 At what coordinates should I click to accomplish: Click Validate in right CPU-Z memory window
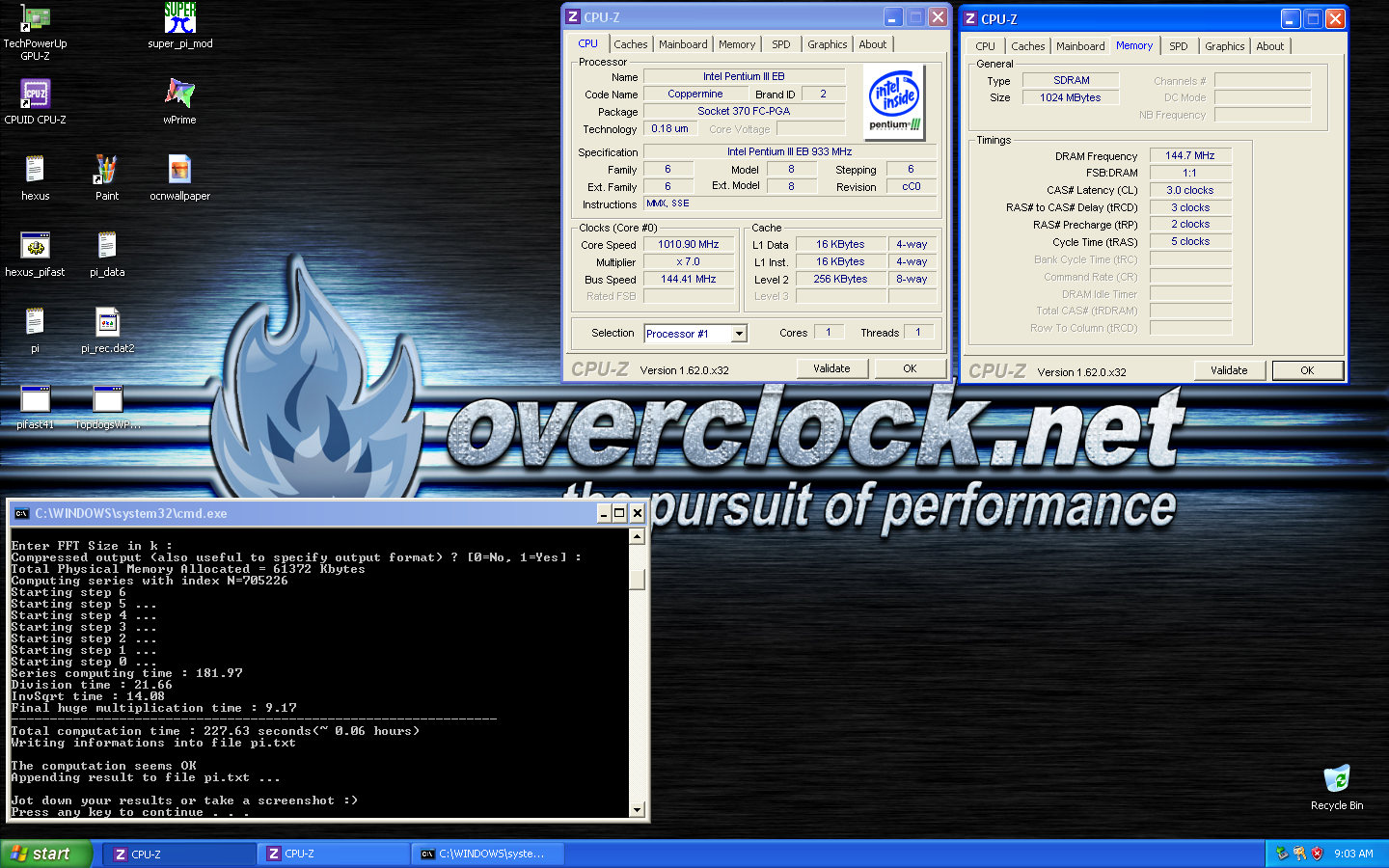(1229, 370)
